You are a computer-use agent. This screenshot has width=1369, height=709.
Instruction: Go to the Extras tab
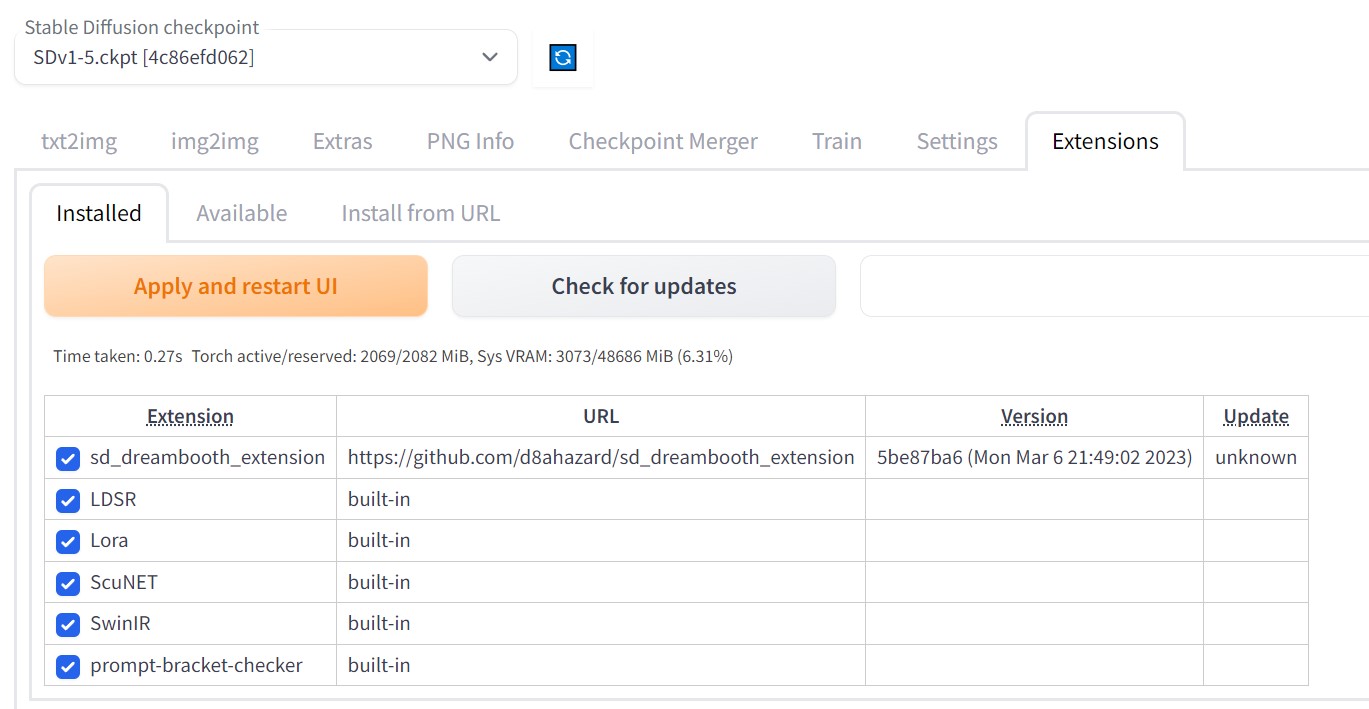pyautogui.click(x=342, y=142)
